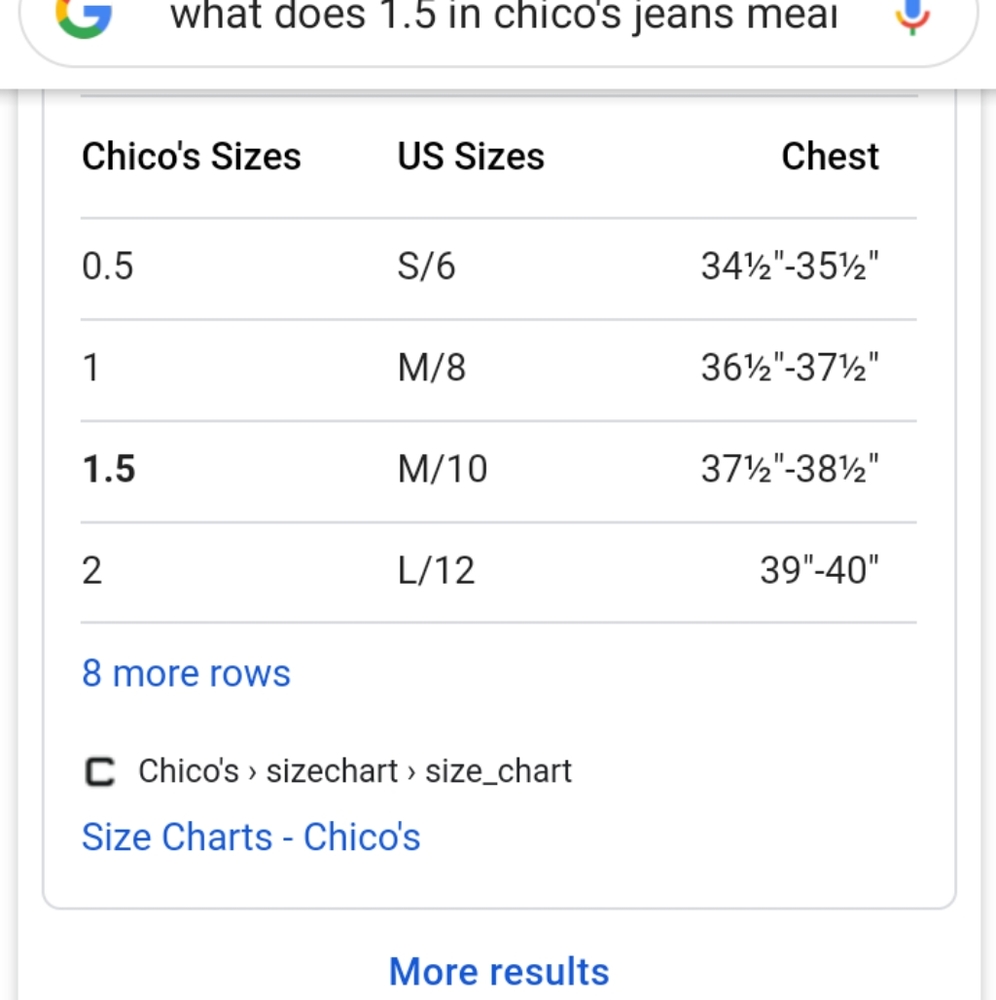Show "More results" below the snippet
996x1000 pixels.
pos(499,971)
